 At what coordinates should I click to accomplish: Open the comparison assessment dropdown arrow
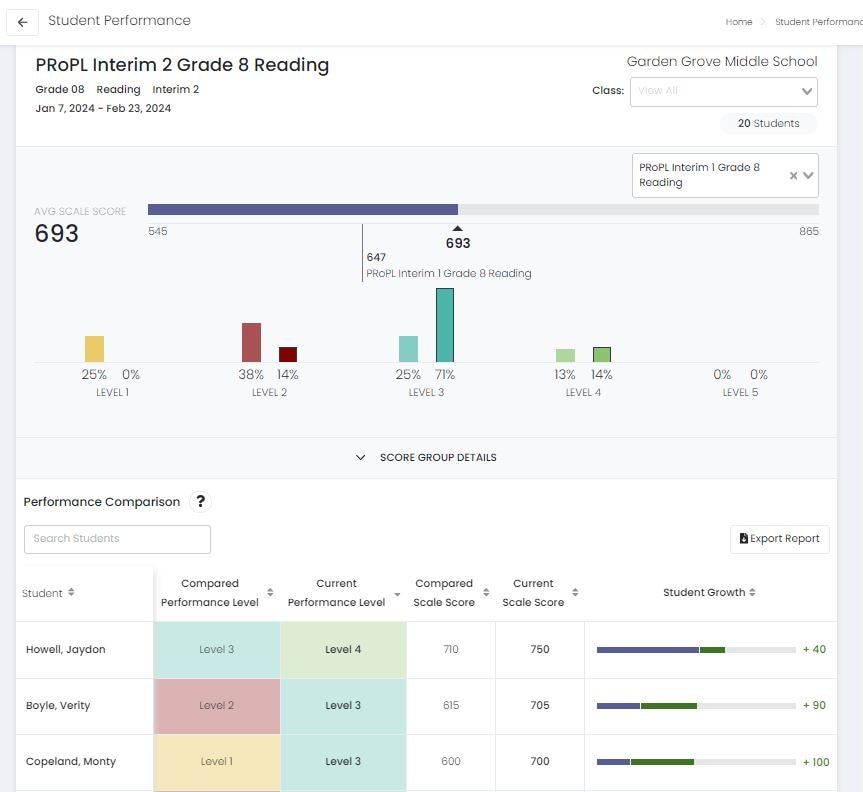[x=808, y=176]
